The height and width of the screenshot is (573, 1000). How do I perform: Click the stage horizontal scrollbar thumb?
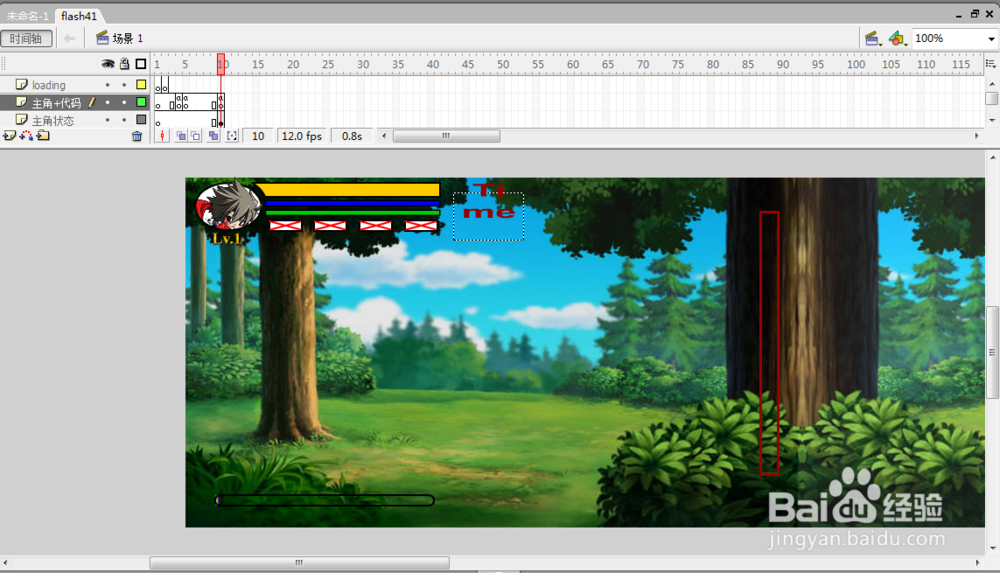299,563
